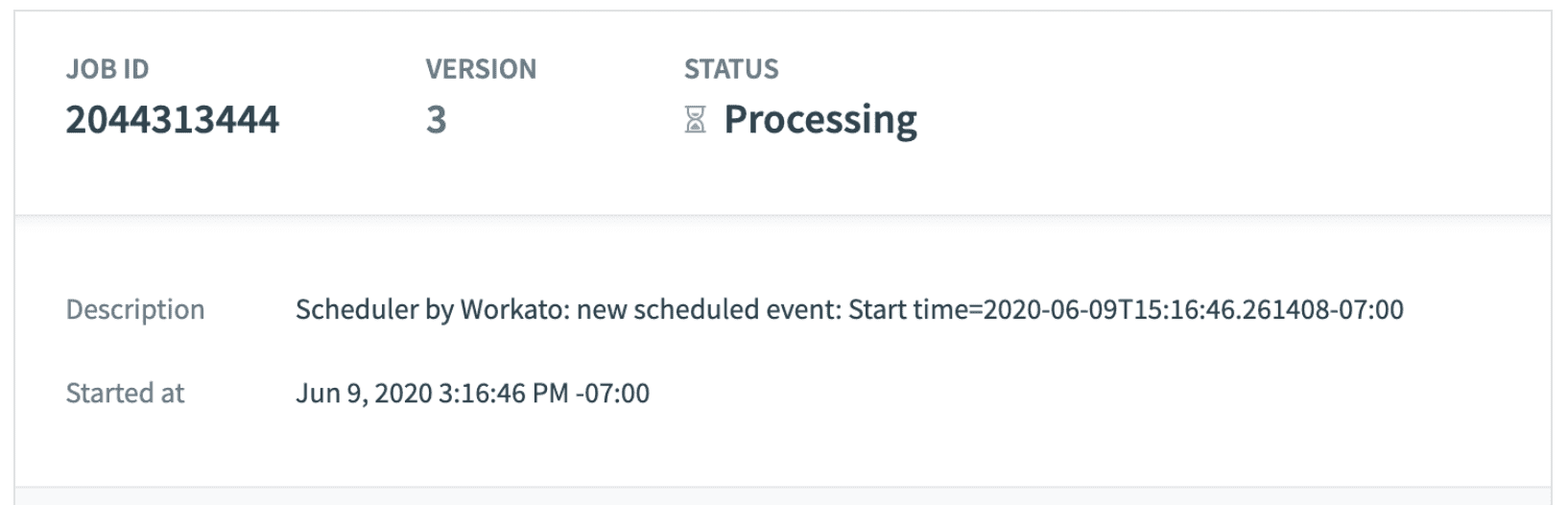Click the JOB ID heading label
The width and height of the screenshot is (1568, 505).
(107, 69)
